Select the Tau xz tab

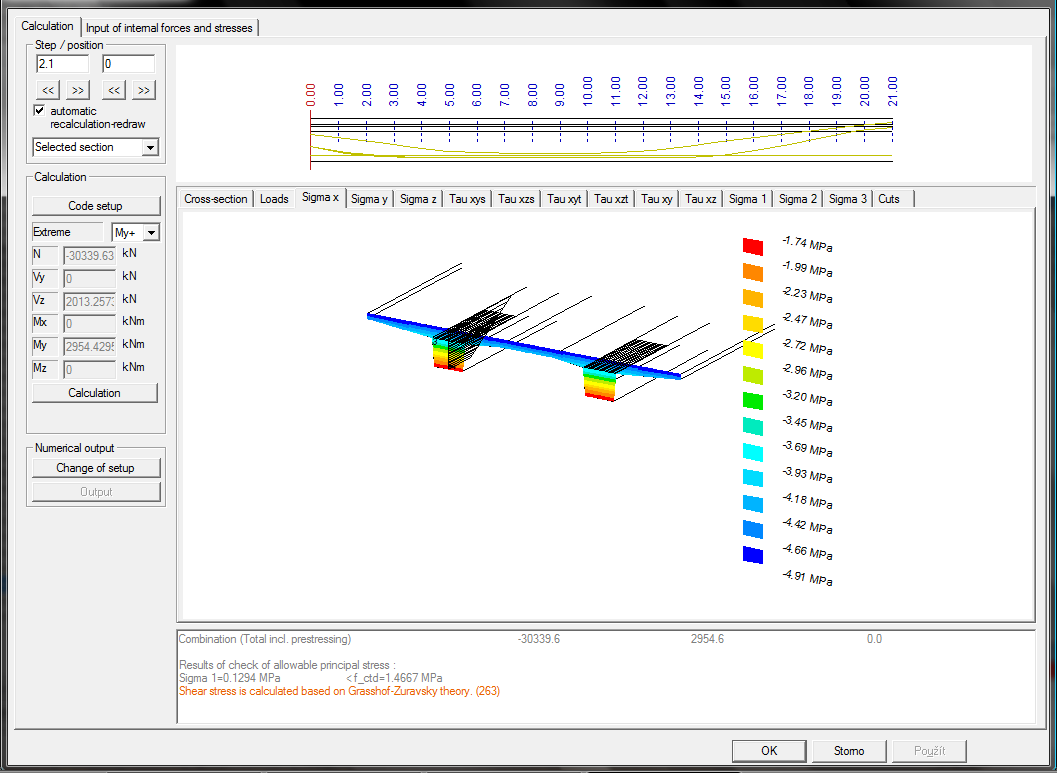[701, 199]
